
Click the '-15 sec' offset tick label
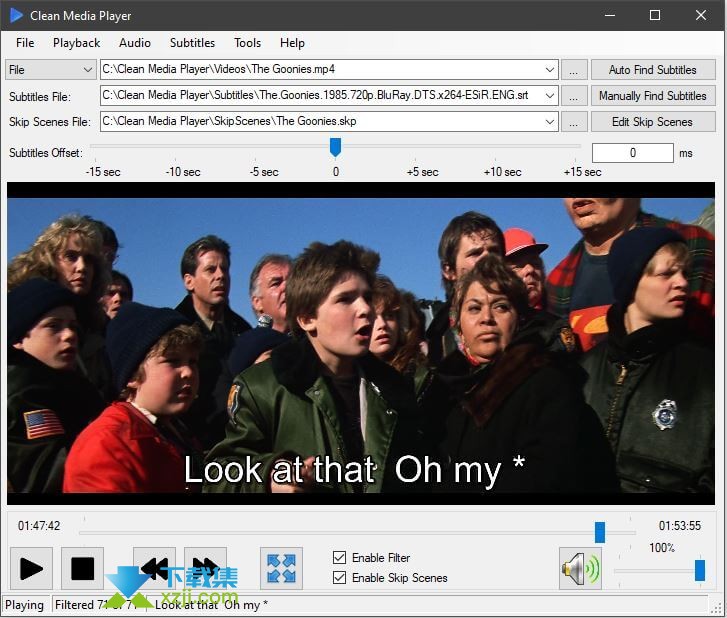tap(103, 172)
